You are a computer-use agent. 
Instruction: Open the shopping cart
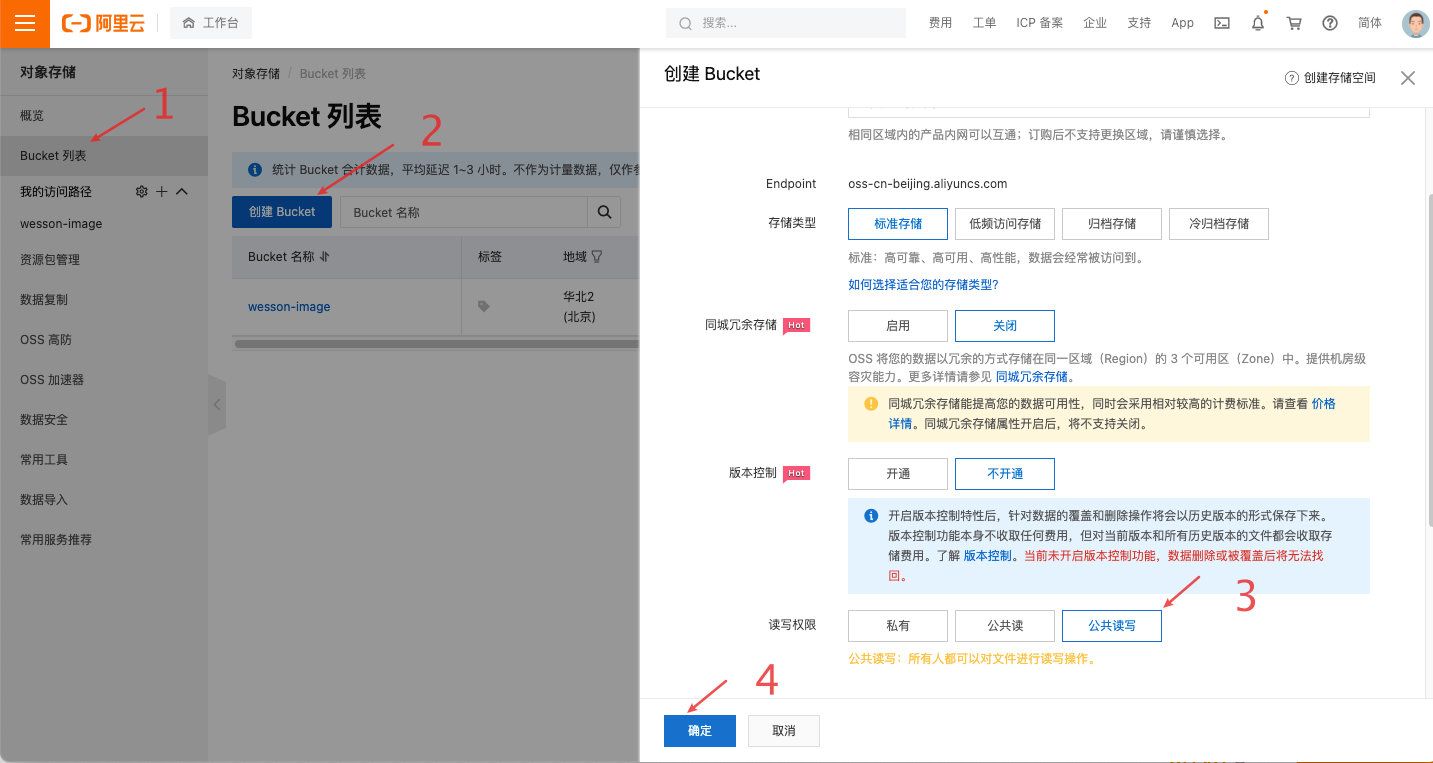(1293, 22)
